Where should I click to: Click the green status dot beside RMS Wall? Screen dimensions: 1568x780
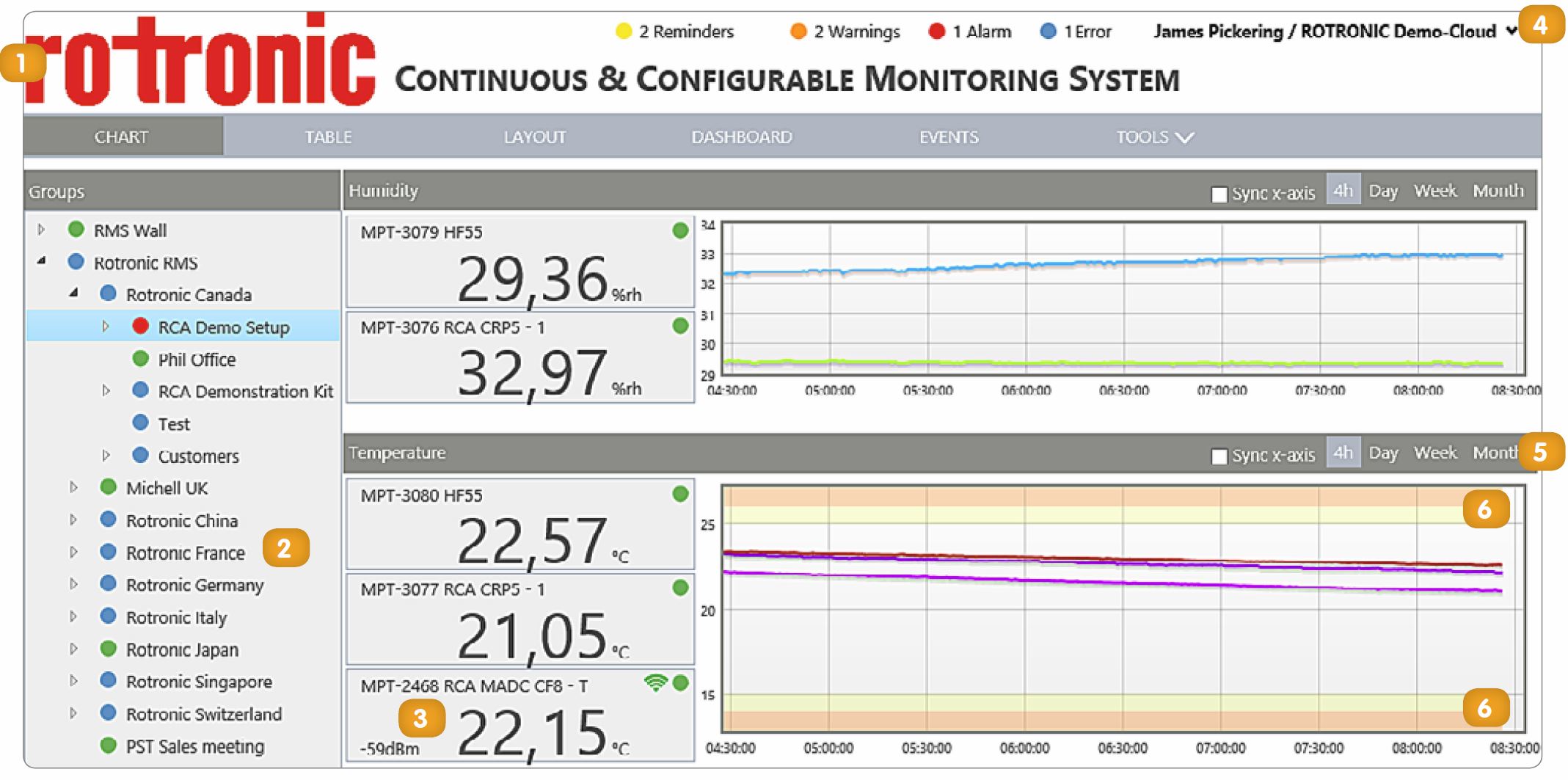point(76,229)
